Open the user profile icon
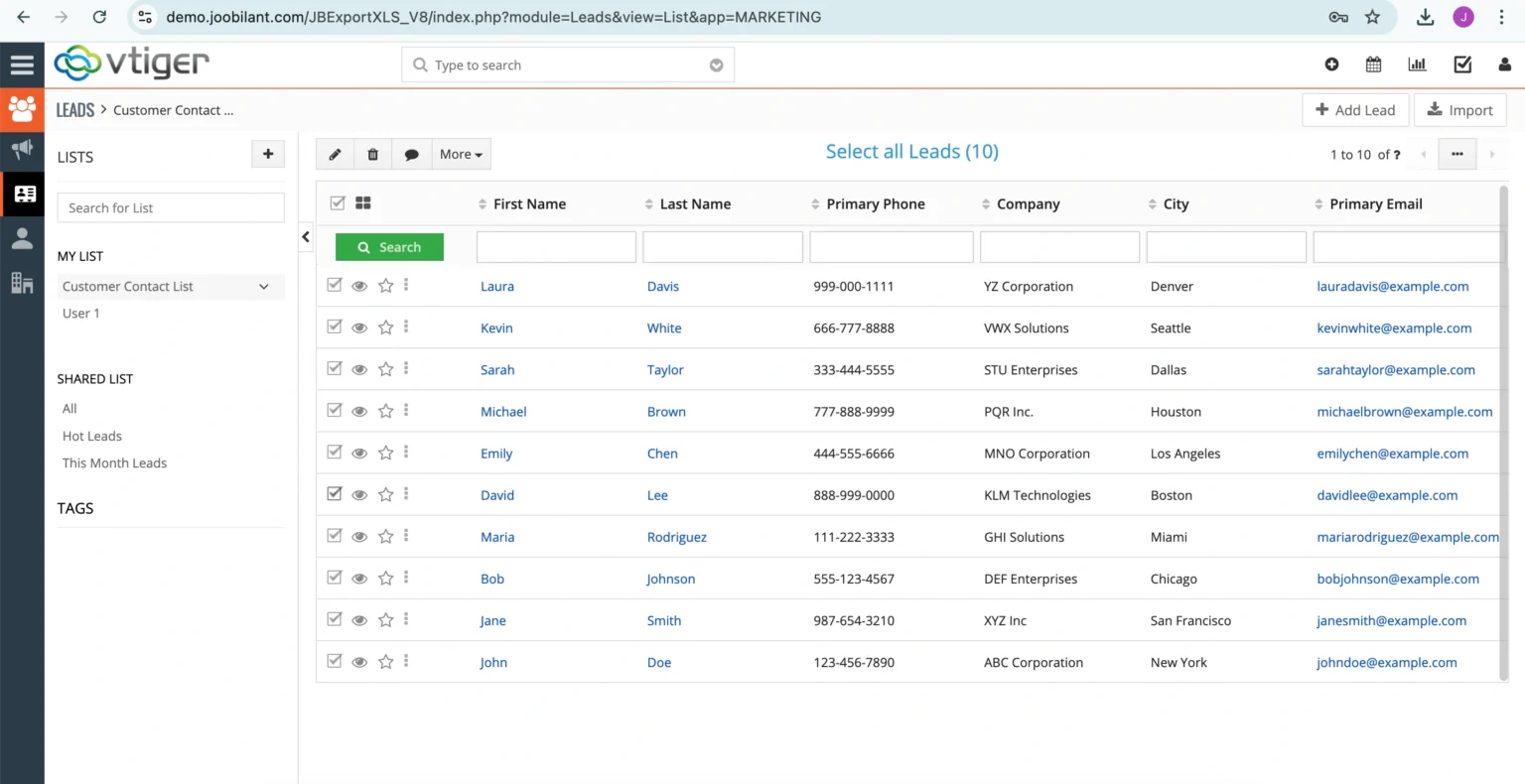 click(1504, 64)
